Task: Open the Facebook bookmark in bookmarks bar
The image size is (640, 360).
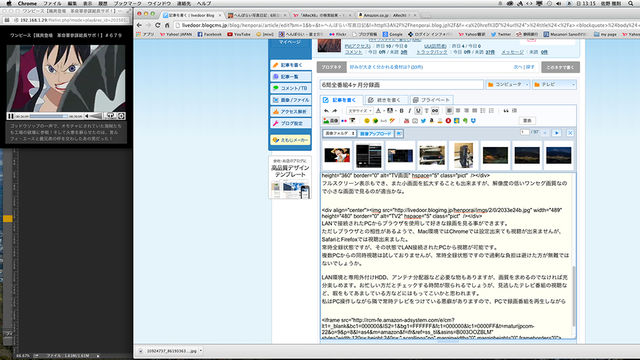Action: (209, 34)
